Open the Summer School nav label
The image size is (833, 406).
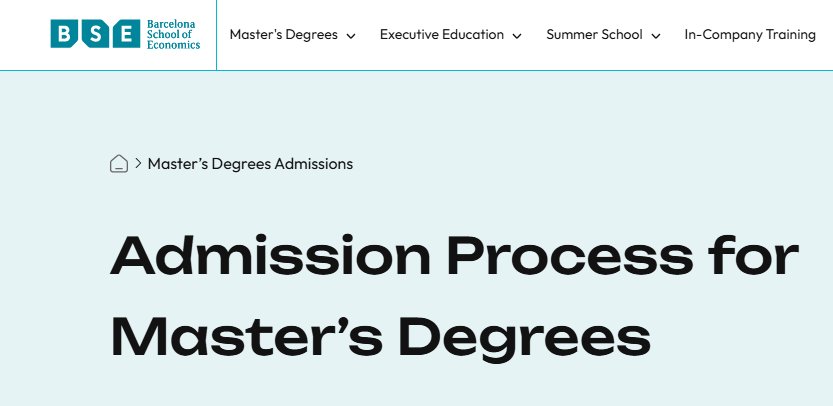point(594,35)
